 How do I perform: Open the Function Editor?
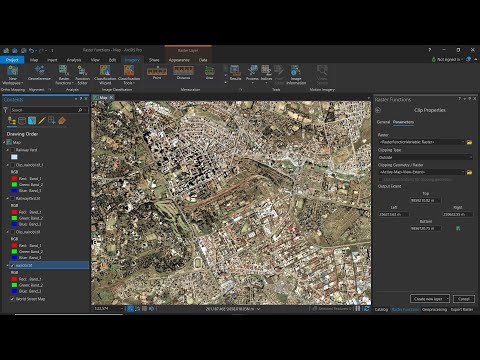[82, 75]
